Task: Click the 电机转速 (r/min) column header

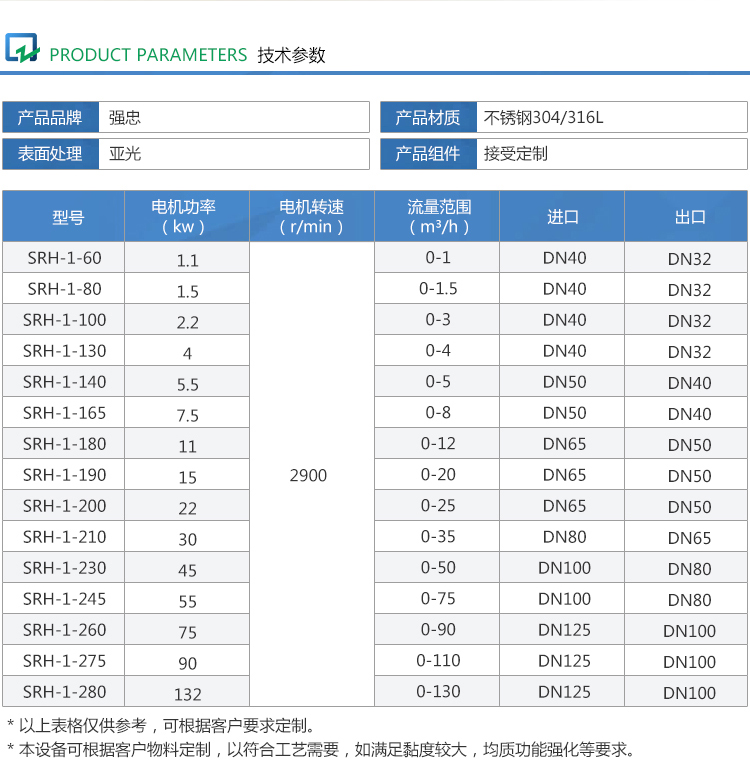Action: [x=312, y=216]
